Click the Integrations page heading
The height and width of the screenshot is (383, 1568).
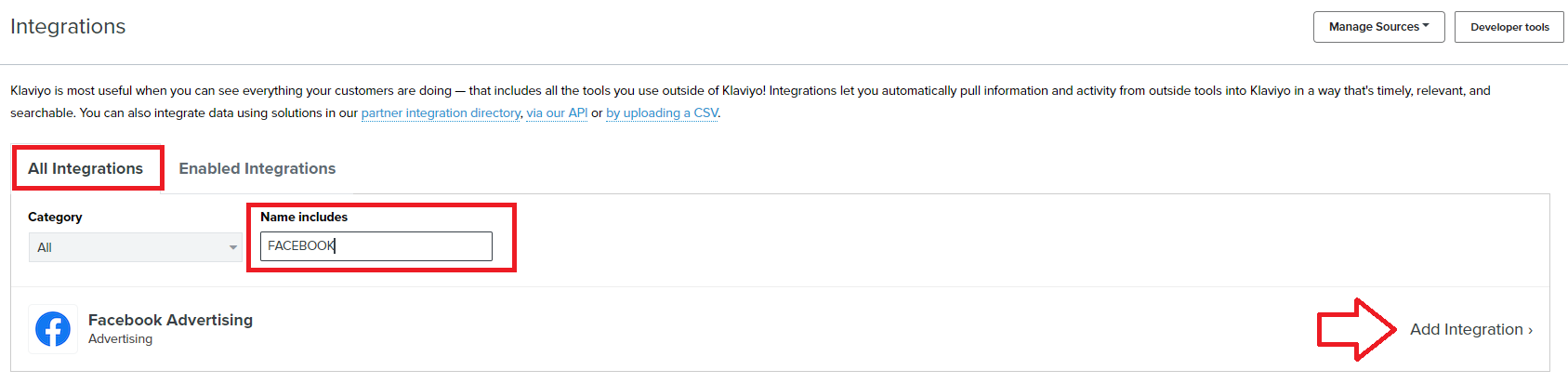click(x=68, y=26)
